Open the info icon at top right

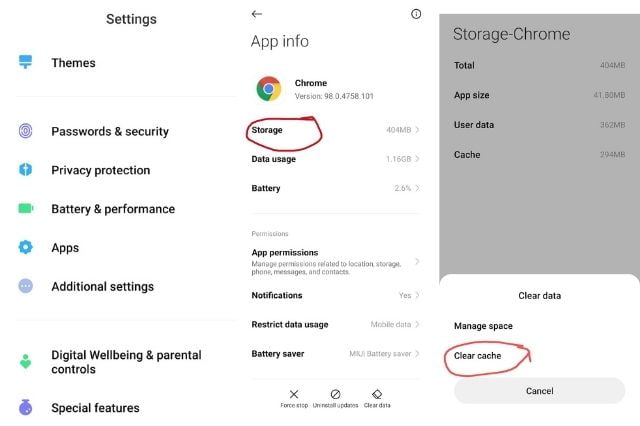pyautogui.click(x=416, y=14)
